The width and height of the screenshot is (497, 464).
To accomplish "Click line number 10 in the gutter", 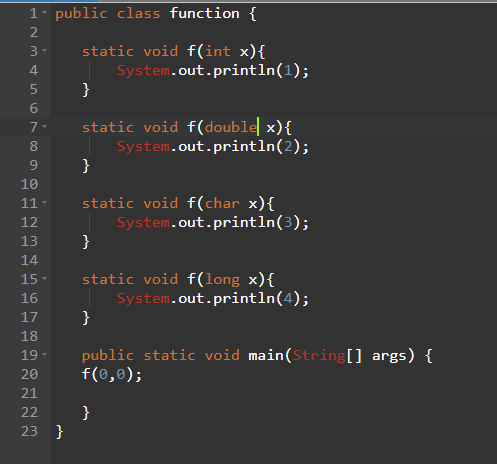I will (29, 184).
